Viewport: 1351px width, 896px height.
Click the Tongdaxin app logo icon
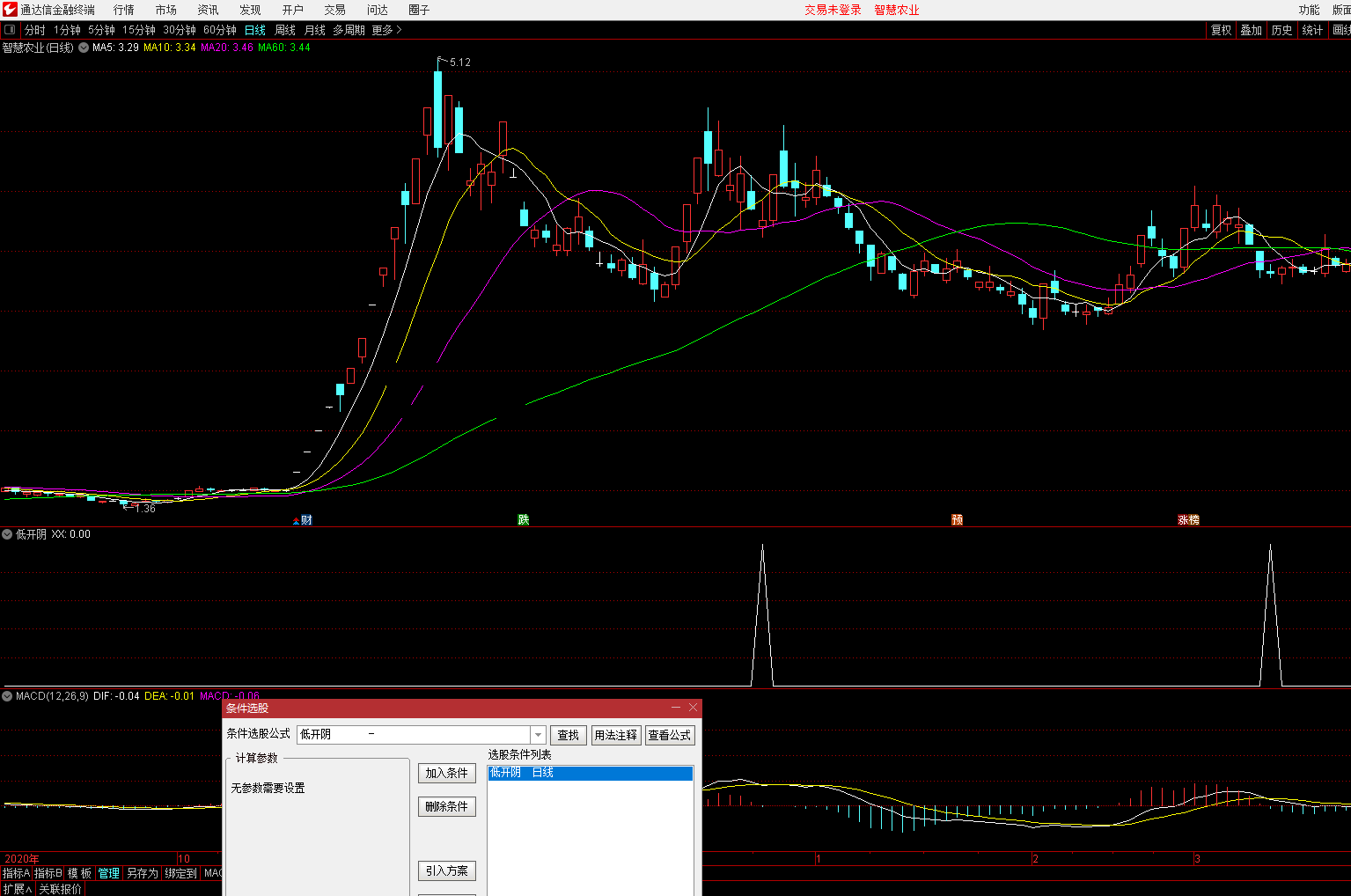(x=10, y=10)
